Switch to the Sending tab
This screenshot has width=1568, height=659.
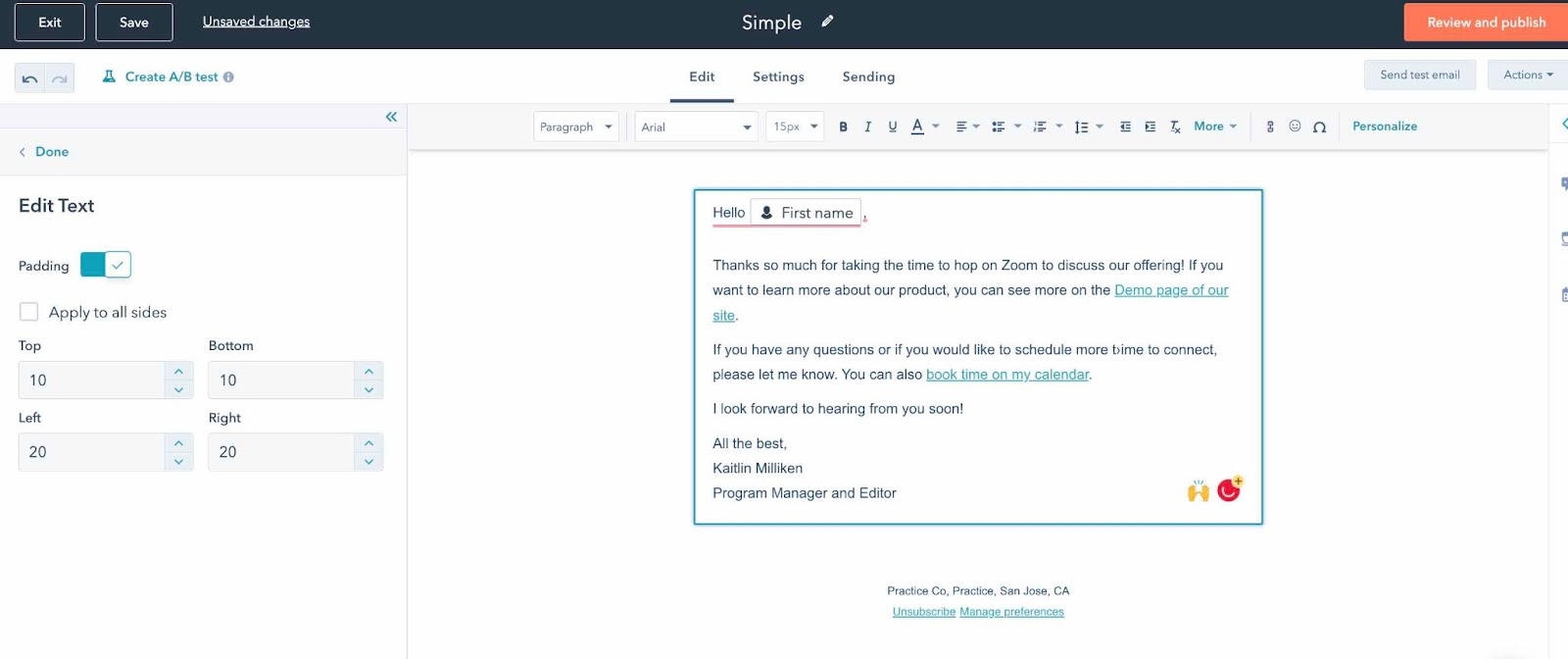tap(868, 76)
